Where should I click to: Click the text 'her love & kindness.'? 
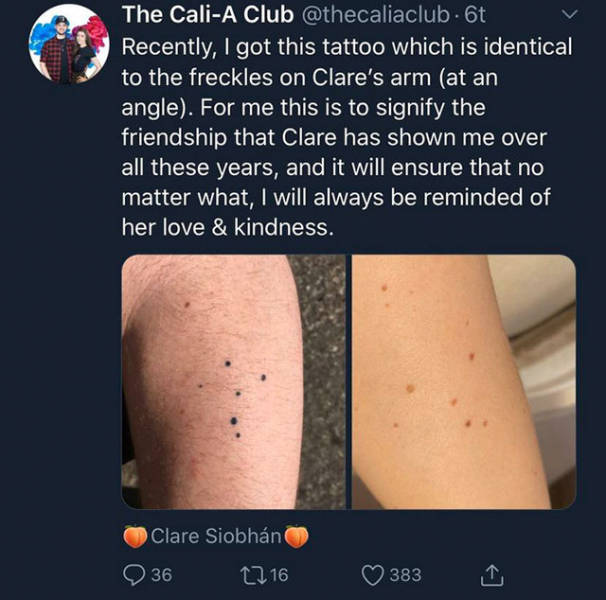[226, 227]
